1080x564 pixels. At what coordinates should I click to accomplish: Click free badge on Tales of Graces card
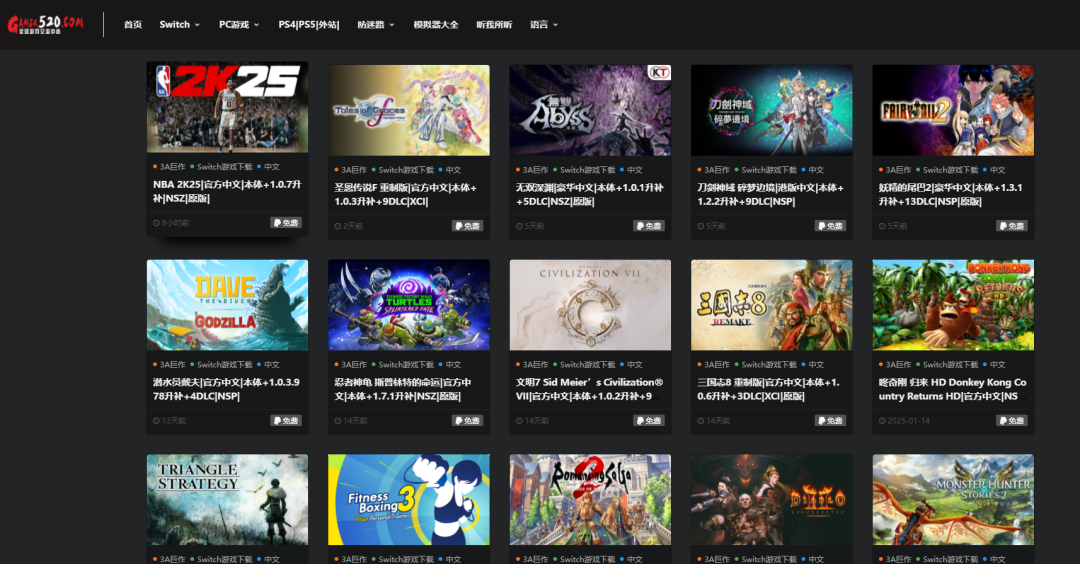pos(467,226)
